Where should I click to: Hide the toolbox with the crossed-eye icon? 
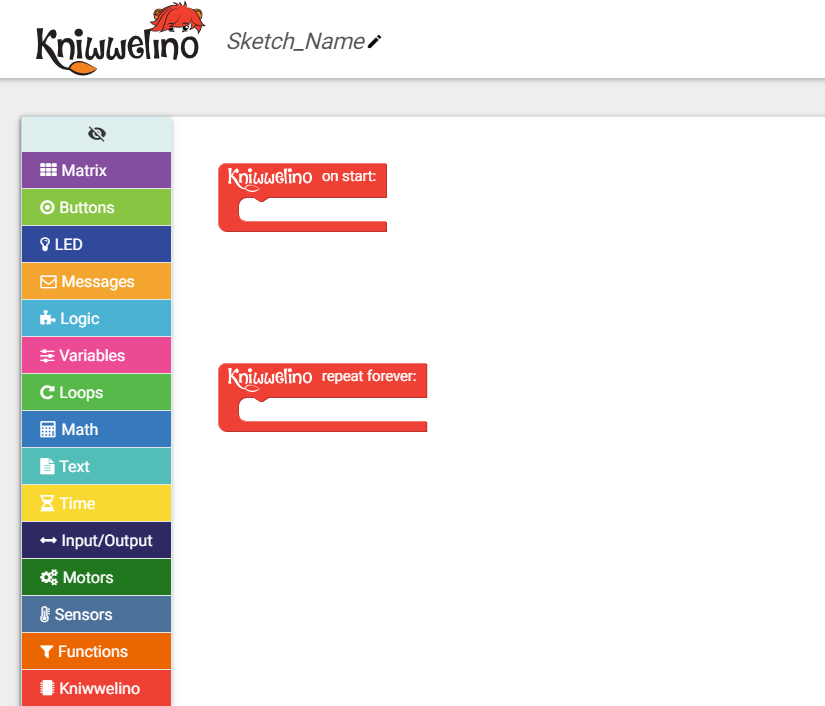coord(97,134)
